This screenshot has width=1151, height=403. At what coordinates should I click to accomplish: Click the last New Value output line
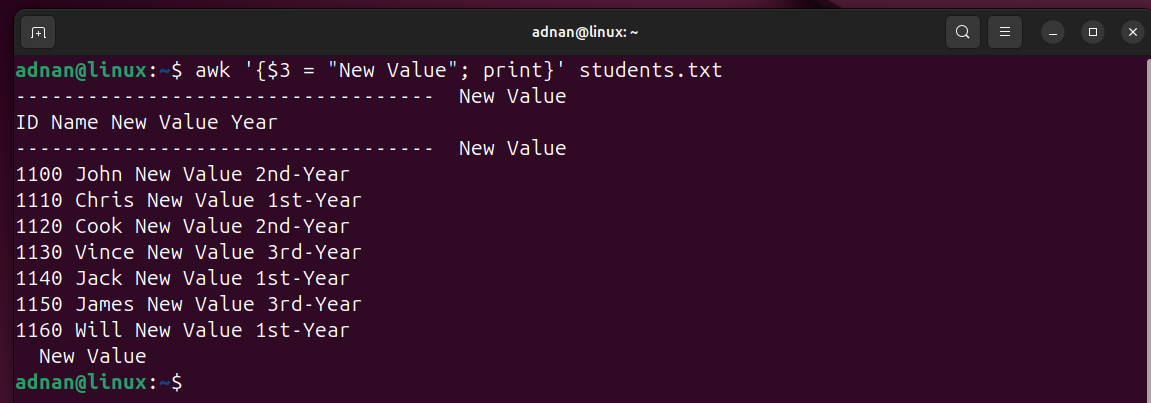[x=92, y=357]
